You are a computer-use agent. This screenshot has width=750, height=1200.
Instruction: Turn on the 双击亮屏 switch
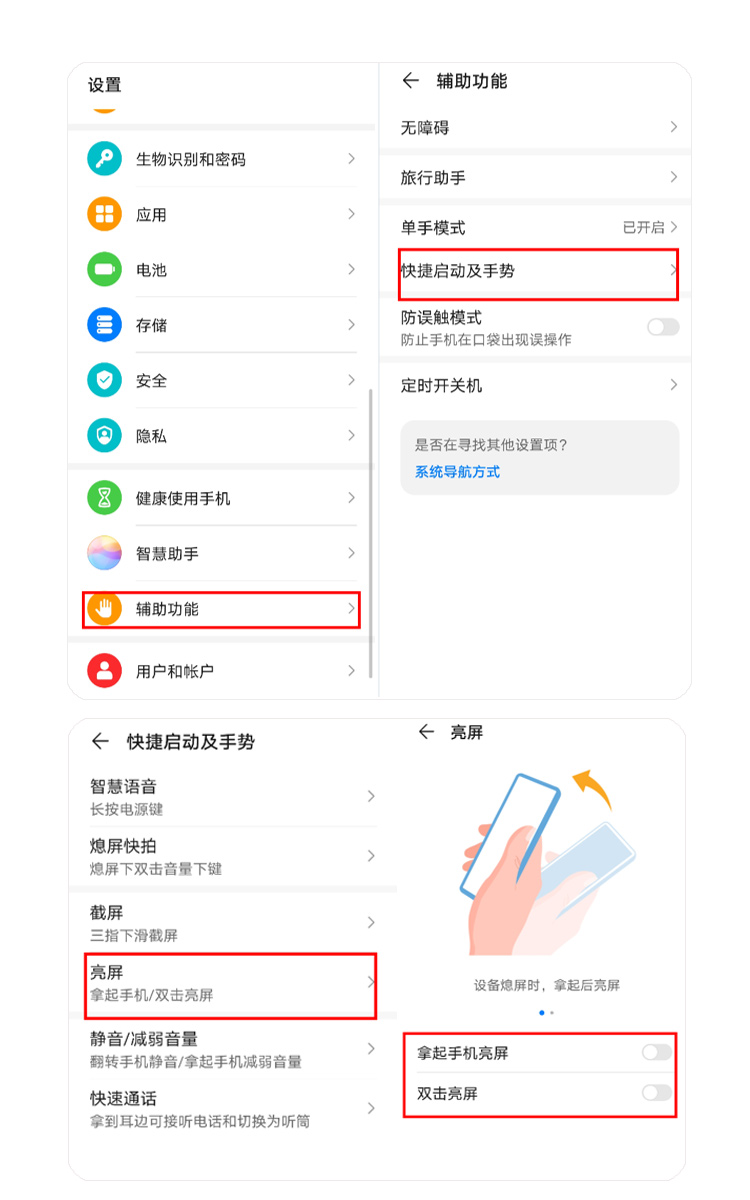coord(657,1093)
